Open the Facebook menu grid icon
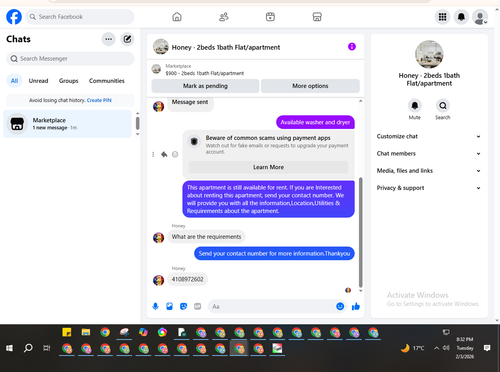500x372 pixels. click(x=442, y=17)
